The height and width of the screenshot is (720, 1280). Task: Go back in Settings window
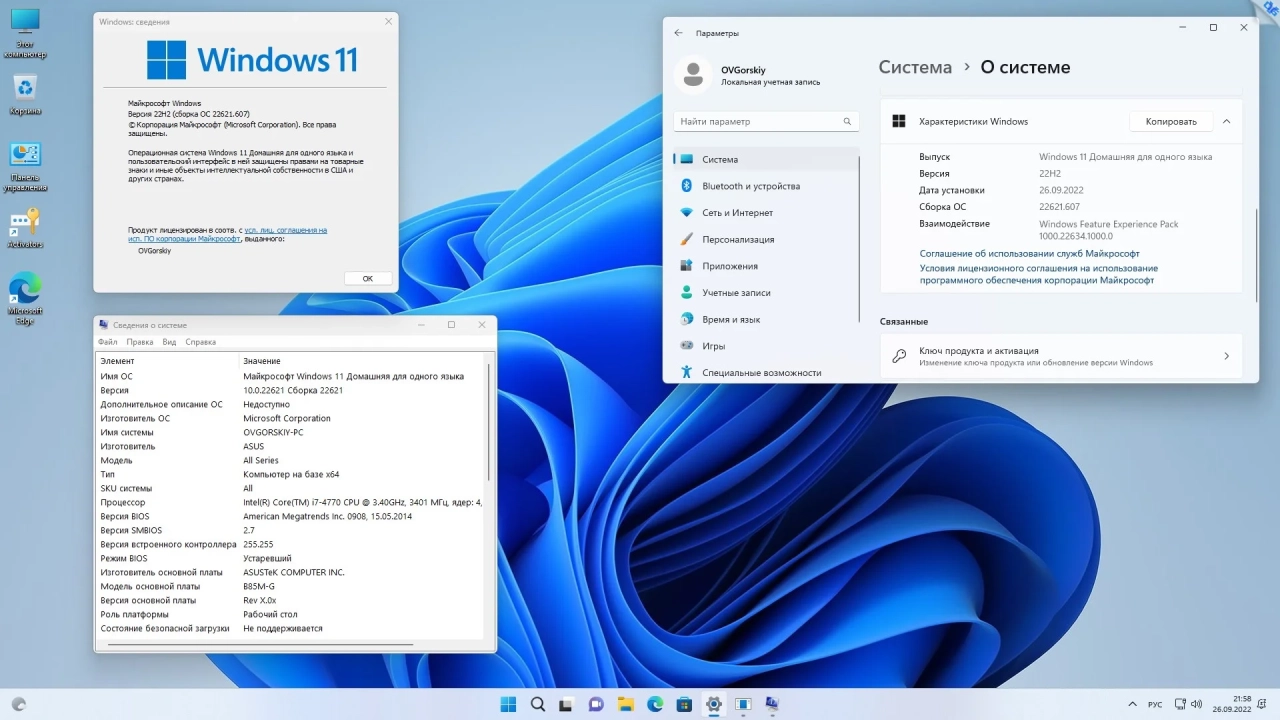(678, 33)
